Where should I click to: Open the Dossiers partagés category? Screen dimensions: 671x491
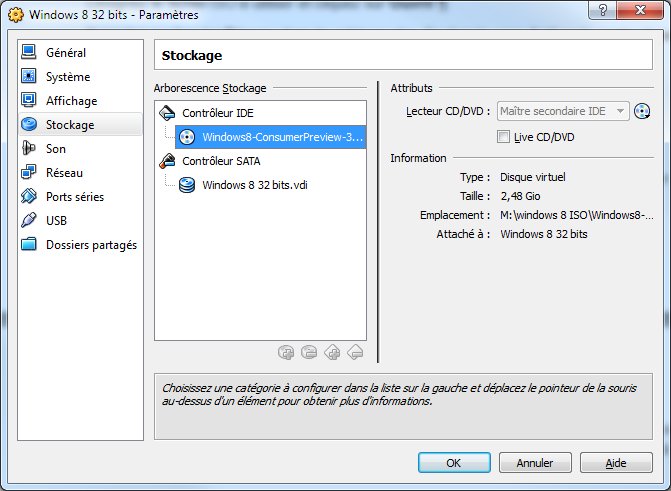(80, 244)
